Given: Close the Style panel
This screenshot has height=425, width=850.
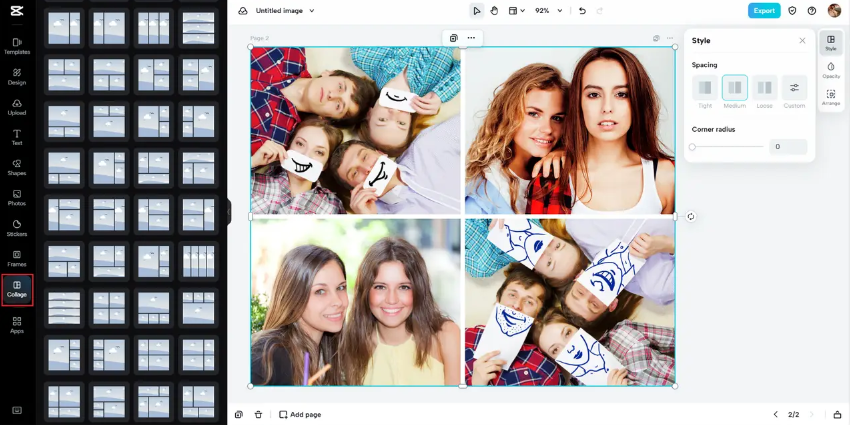Looking at the screenshot, I should click(802, 41).
